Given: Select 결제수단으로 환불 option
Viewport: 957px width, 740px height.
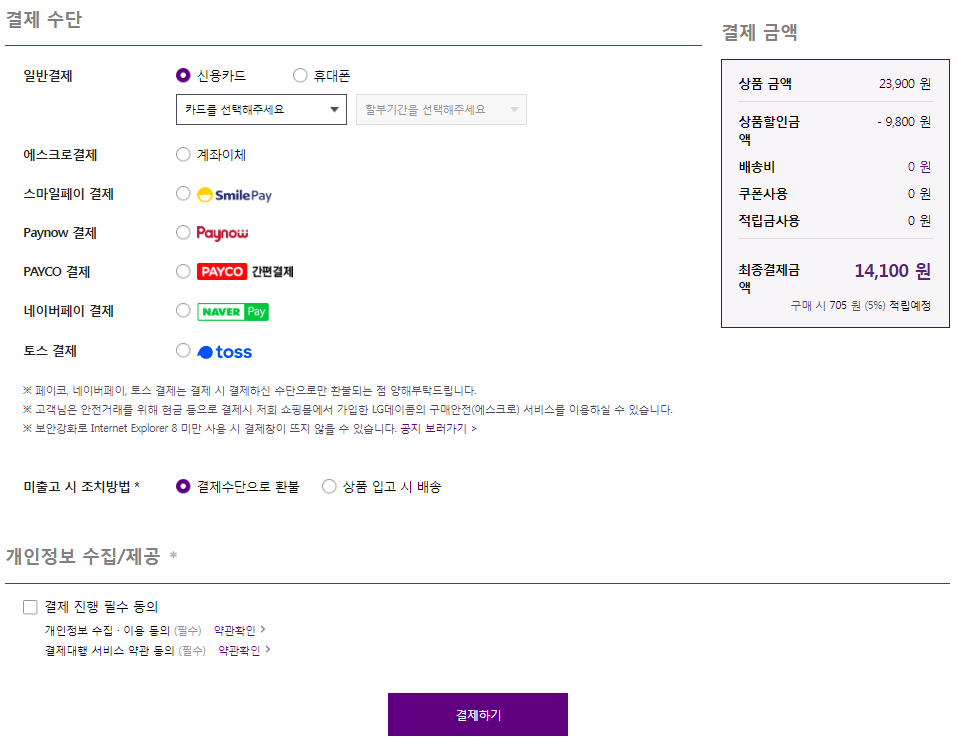Looking at the screenshot, I should (x=182, y=486).
